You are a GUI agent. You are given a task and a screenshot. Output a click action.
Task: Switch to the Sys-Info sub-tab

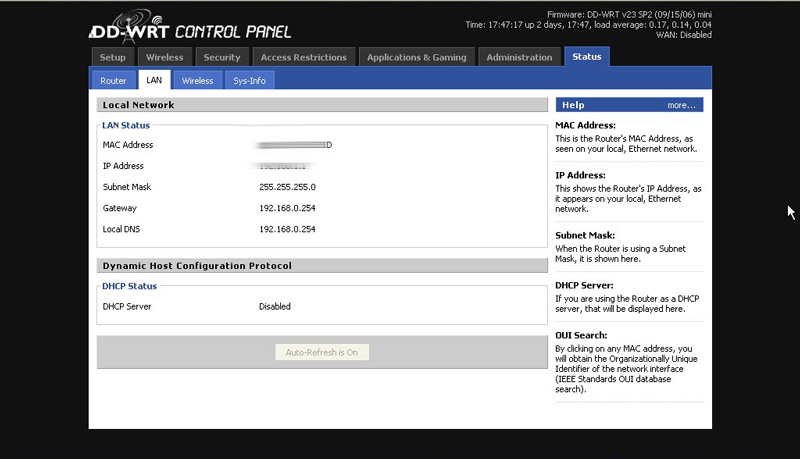(249, 81)
